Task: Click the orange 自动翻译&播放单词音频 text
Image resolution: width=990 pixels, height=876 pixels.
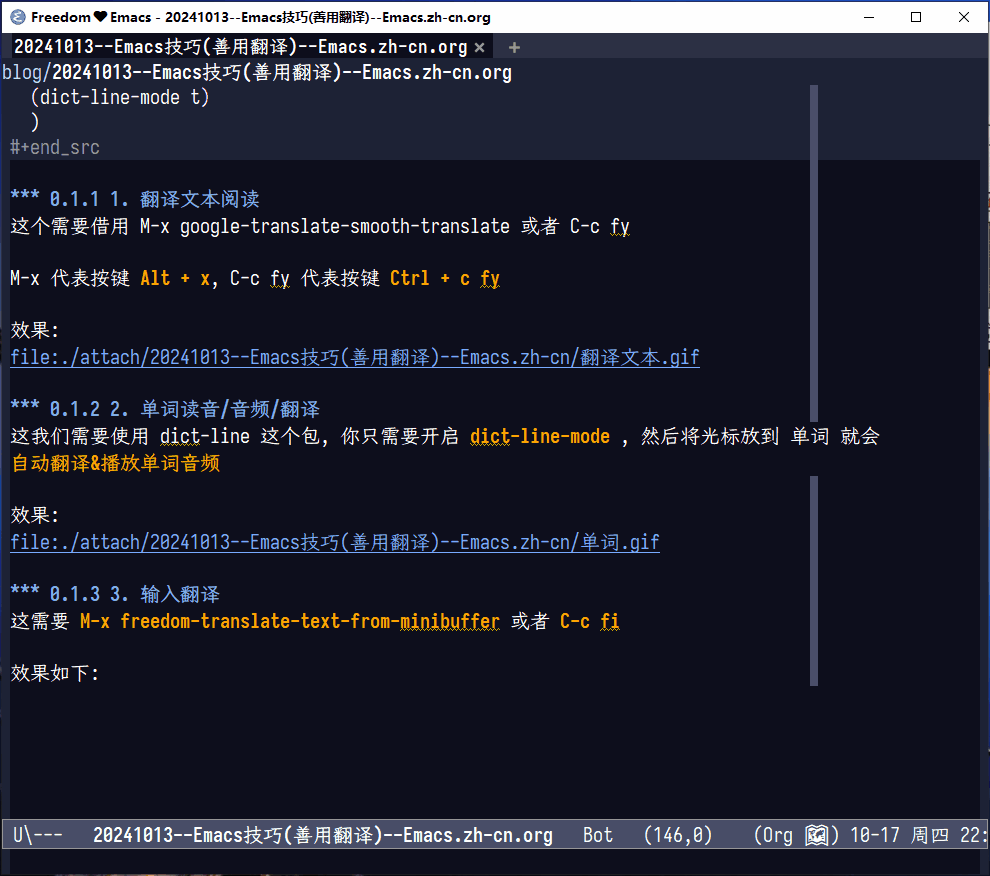Action: pyautogui.click(x=116, y=464)
